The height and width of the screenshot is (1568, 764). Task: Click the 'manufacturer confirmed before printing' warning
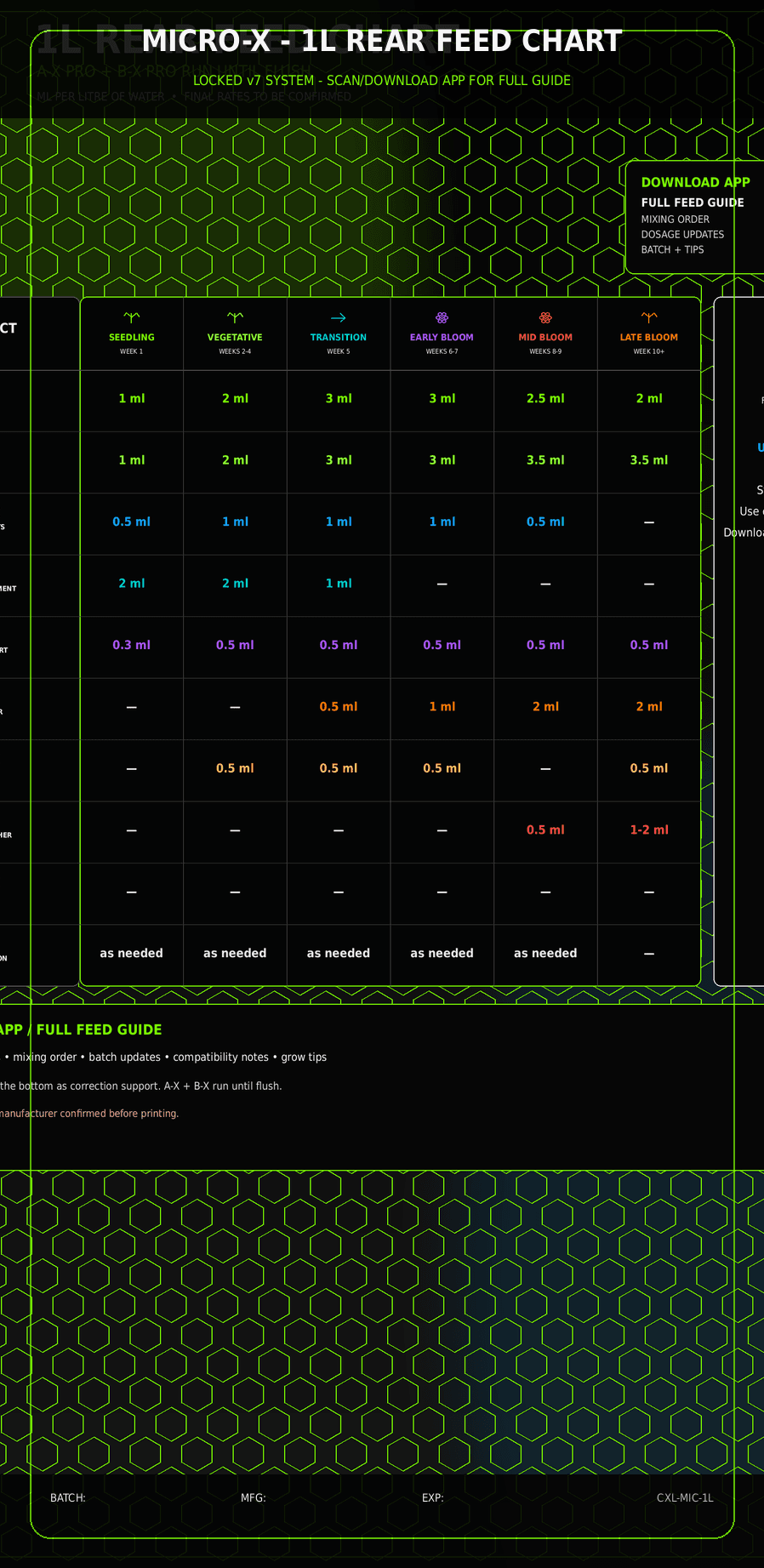[x=89, y=1114]
